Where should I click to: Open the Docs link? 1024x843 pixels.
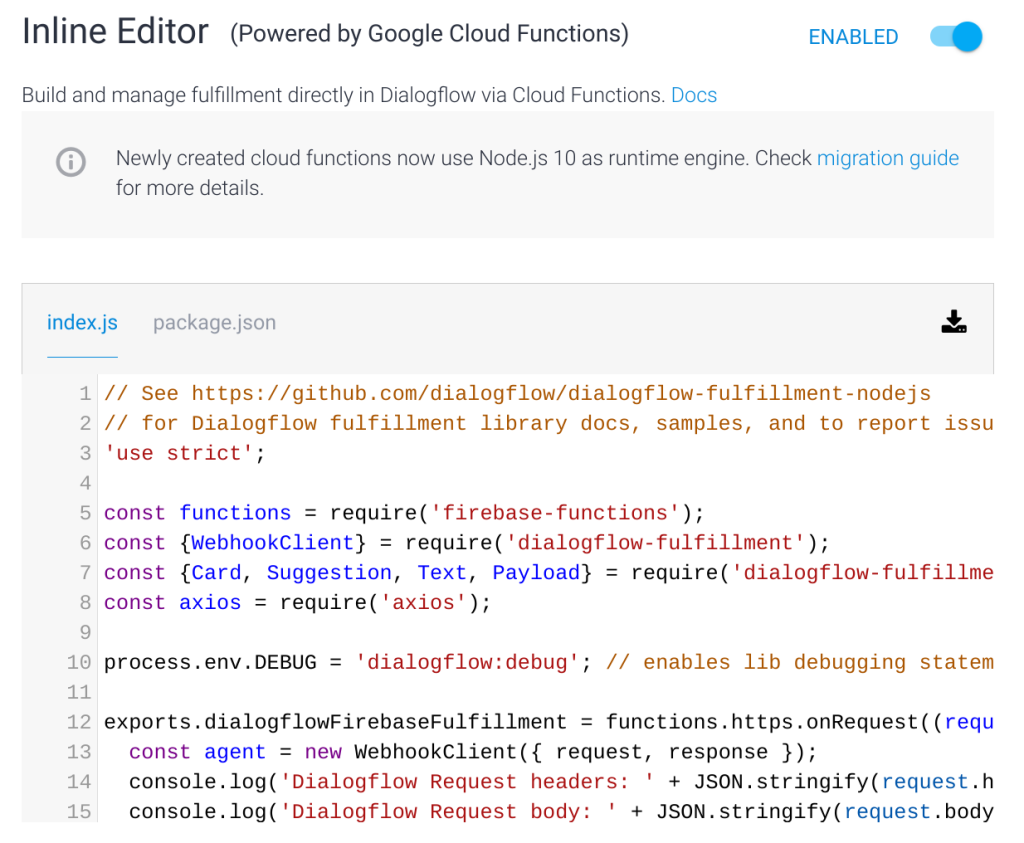(x=694, y=95)
